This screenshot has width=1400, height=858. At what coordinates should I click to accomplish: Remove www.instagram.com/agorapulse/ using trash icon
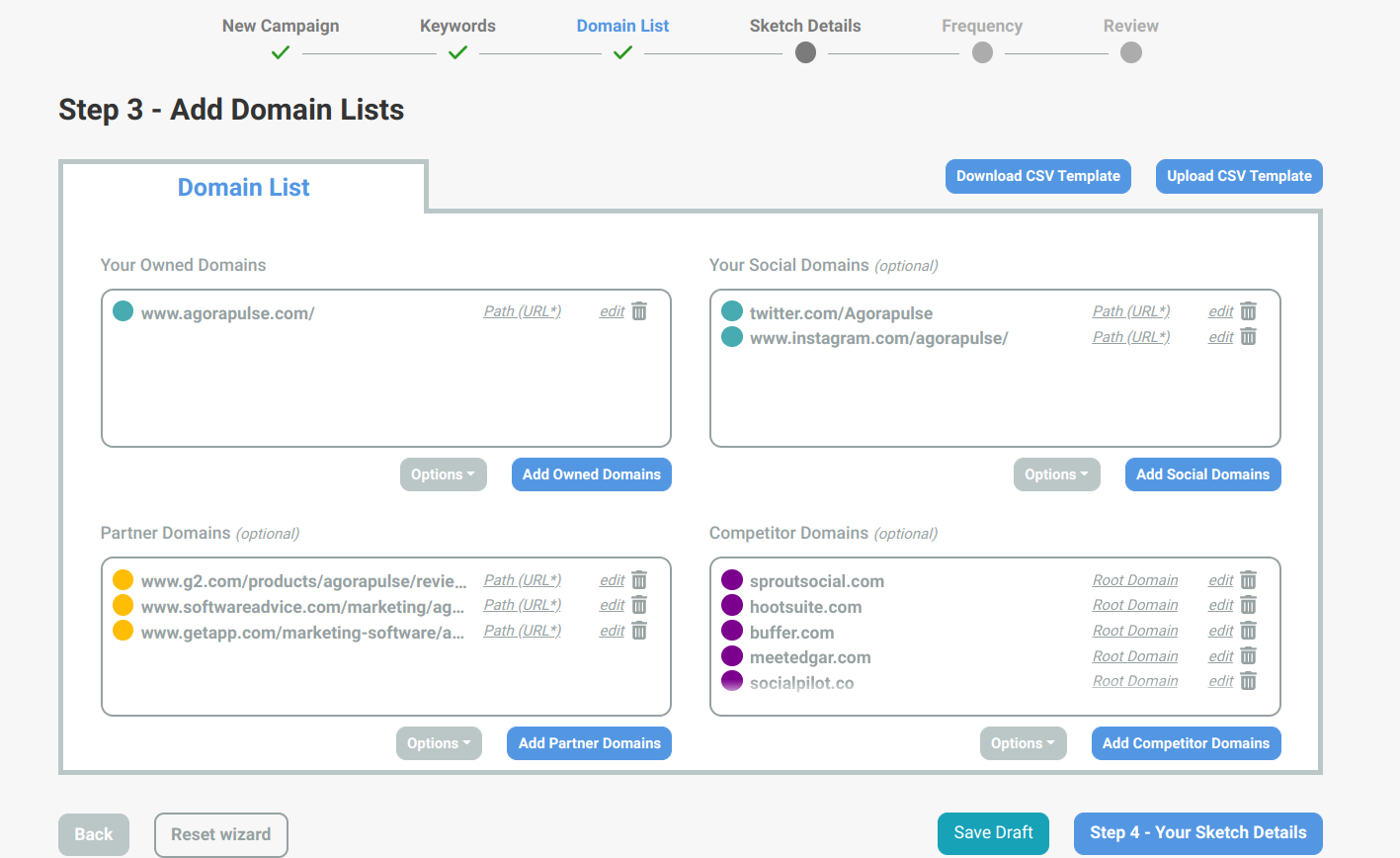pos(1248,337)
